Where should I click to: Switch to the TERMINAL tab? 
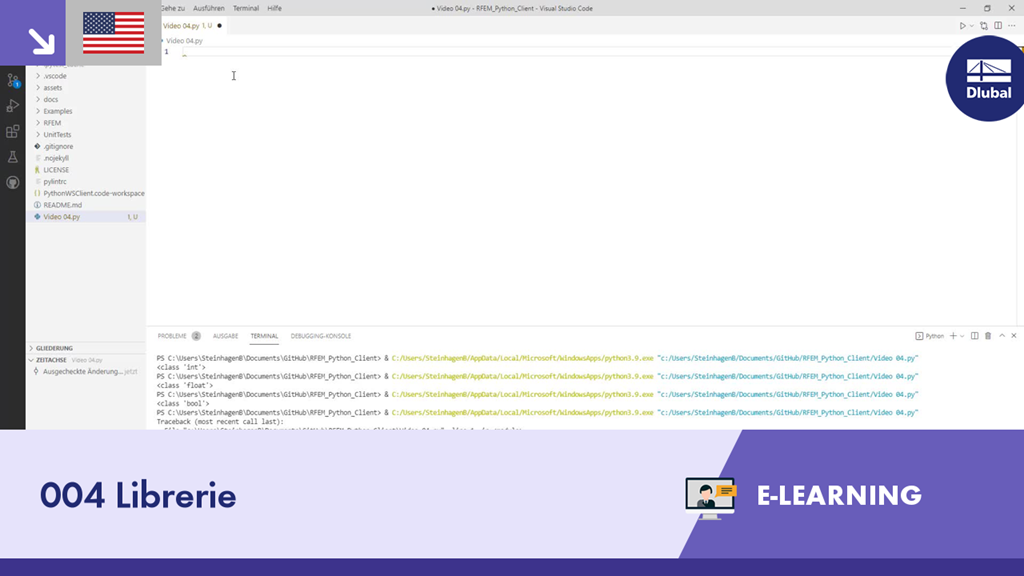(x=264, y=336)
